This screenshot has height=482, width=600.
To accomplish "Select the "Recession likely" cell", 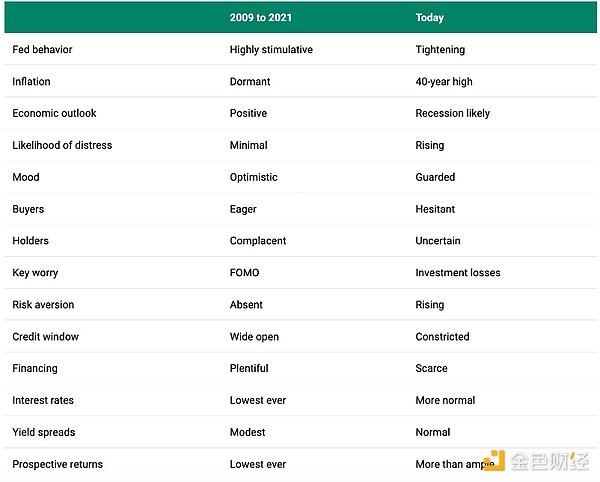I will click(x=453, y=113).
